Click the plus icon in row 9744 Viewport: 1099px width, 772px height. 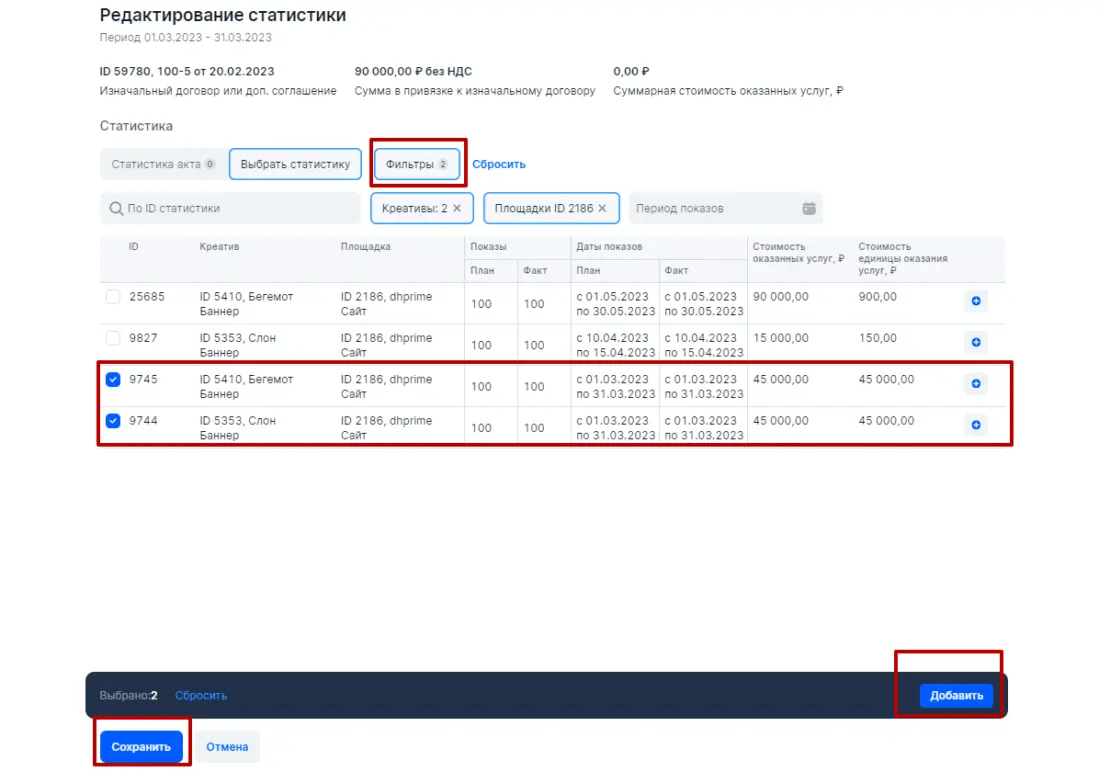tap(975, 425)
